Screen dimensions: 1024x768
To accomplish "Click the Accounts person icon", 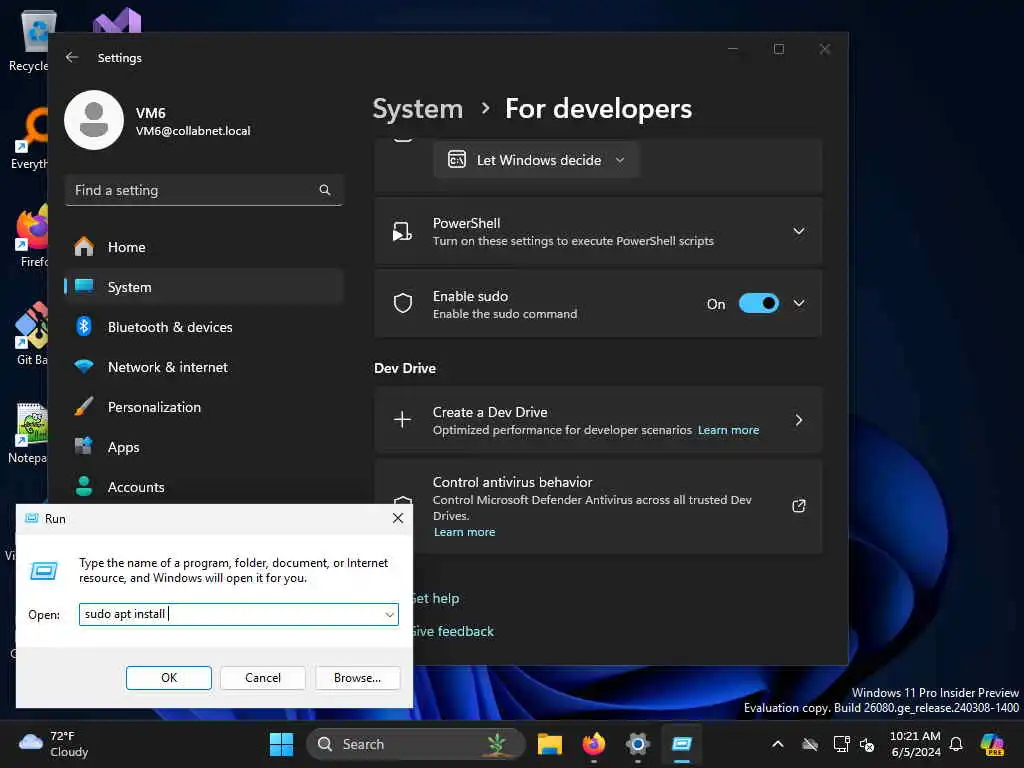I will [x=84, y=486].
